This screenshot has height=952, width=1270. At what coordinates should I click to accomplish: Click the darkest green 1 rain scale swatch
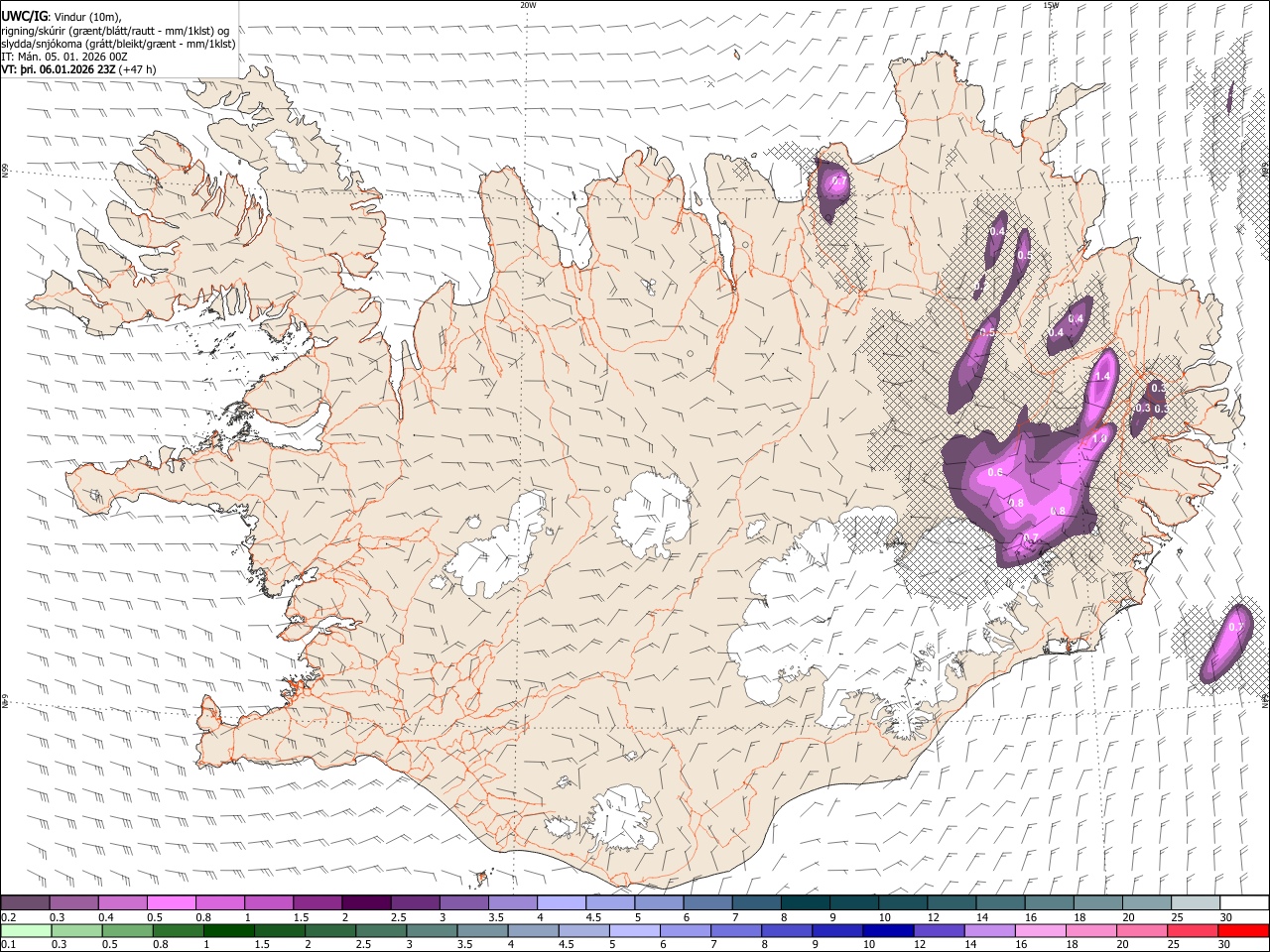228,931
